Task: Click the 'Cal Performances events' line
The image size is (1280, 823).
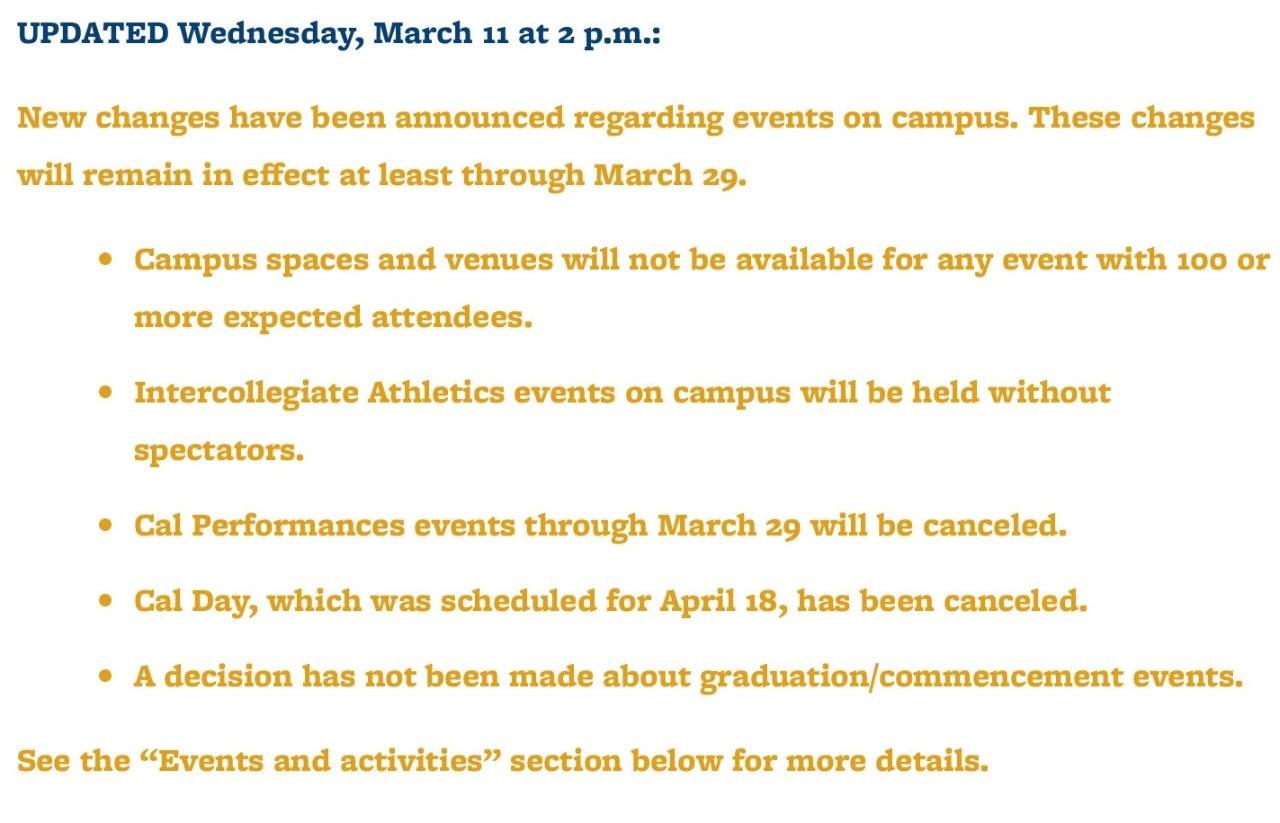Action: pyautogui.click(x=600, y=525)
